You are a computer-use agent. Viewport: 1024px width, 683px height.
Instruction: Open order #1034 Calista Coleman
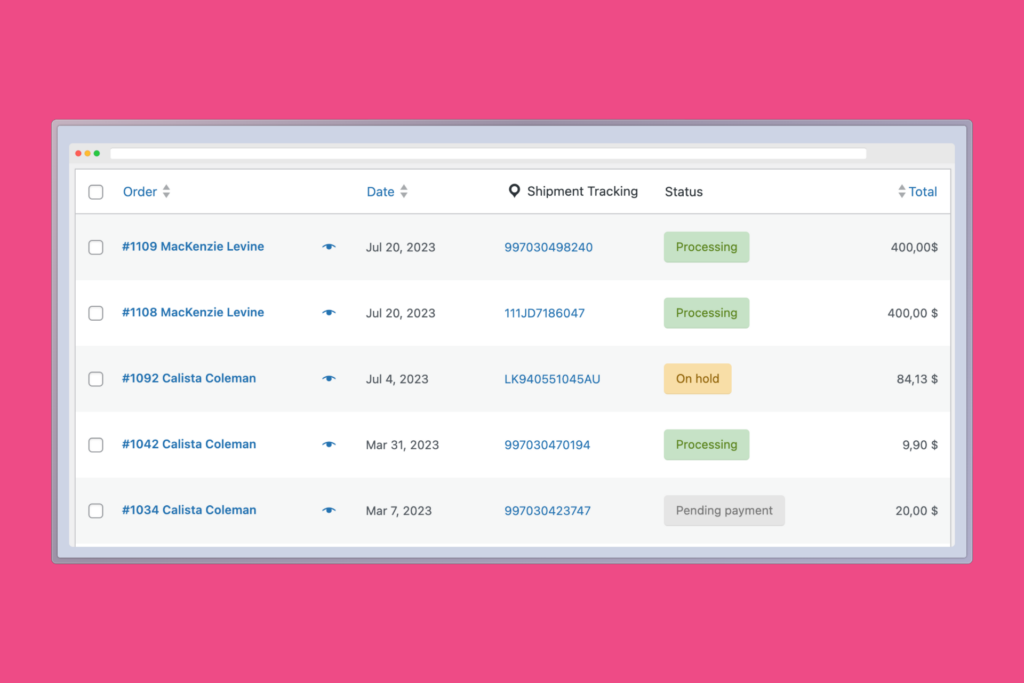[189, 511]
